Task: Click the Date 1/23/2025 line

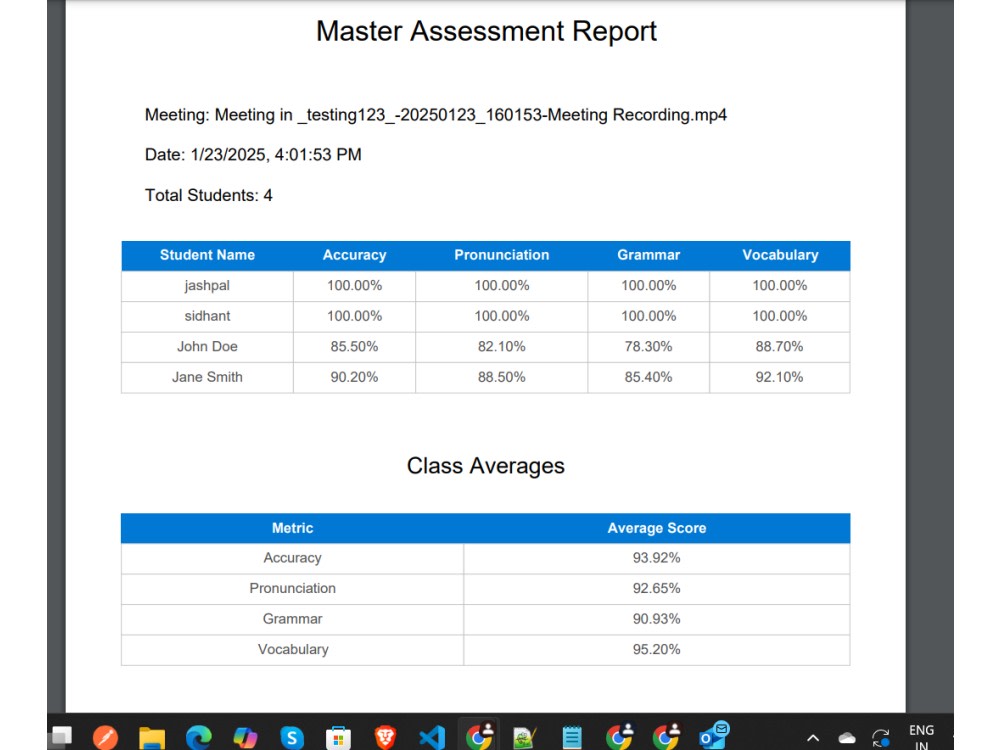Action: click(253, 154)
